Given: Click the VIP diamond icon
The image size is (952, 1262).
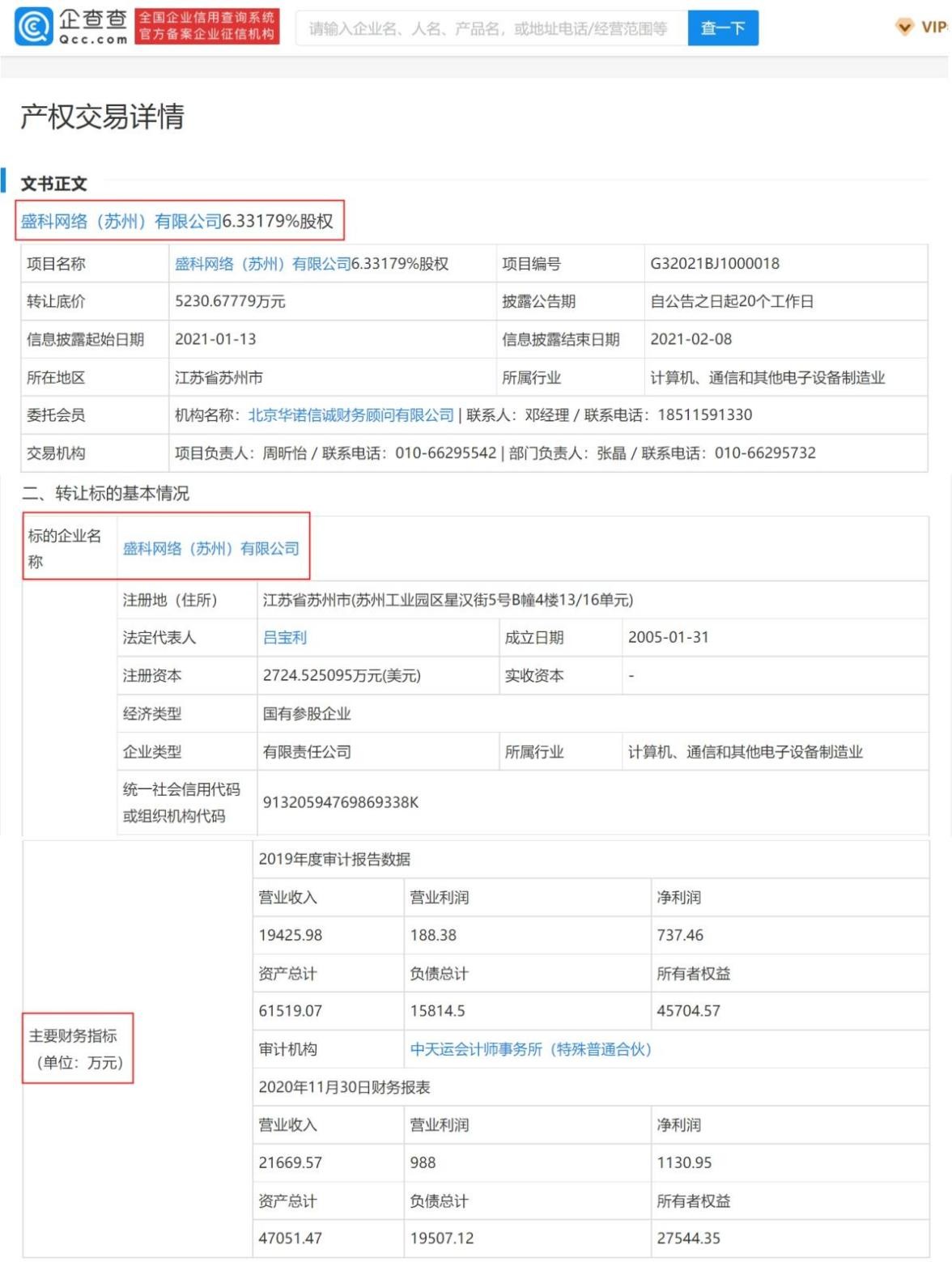Looking at the screenshot, I should click(x=904, y=28).
